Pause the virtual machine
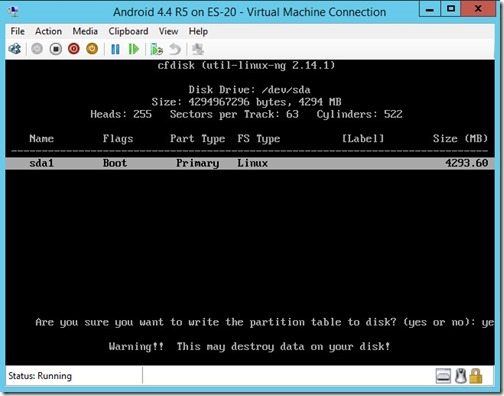The width and height of the screenshot is (504, 396). [115, 49]
